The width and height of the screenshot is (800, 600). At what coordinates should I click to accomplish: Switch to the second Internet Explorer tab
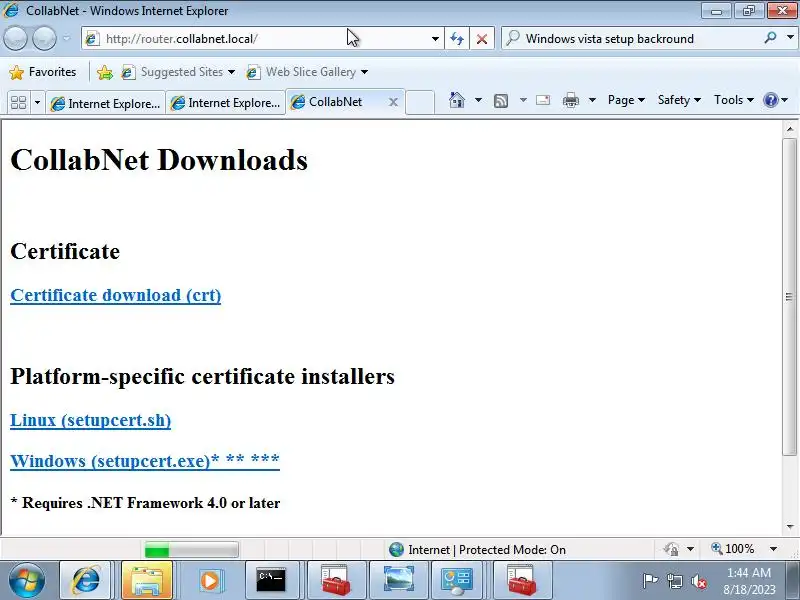(x=226, y=103)
